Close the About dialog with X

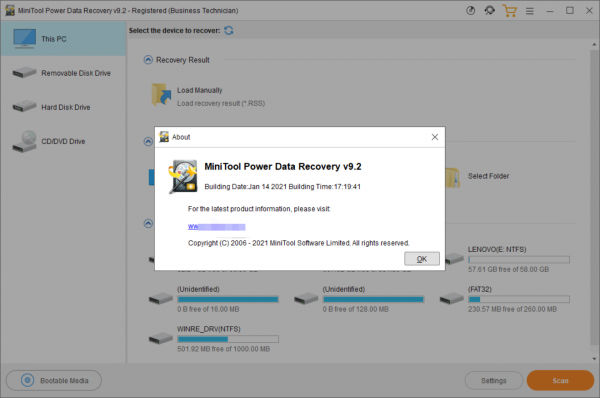pos(435,137)
